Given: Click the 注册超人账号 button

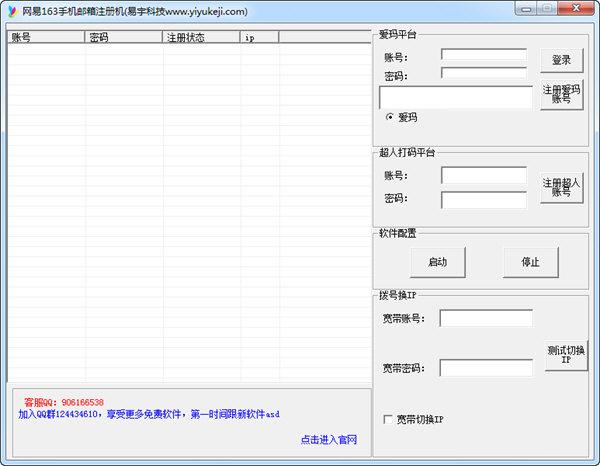Looking at the screenshot, I should pyautogui.click(x=561, y=187).
